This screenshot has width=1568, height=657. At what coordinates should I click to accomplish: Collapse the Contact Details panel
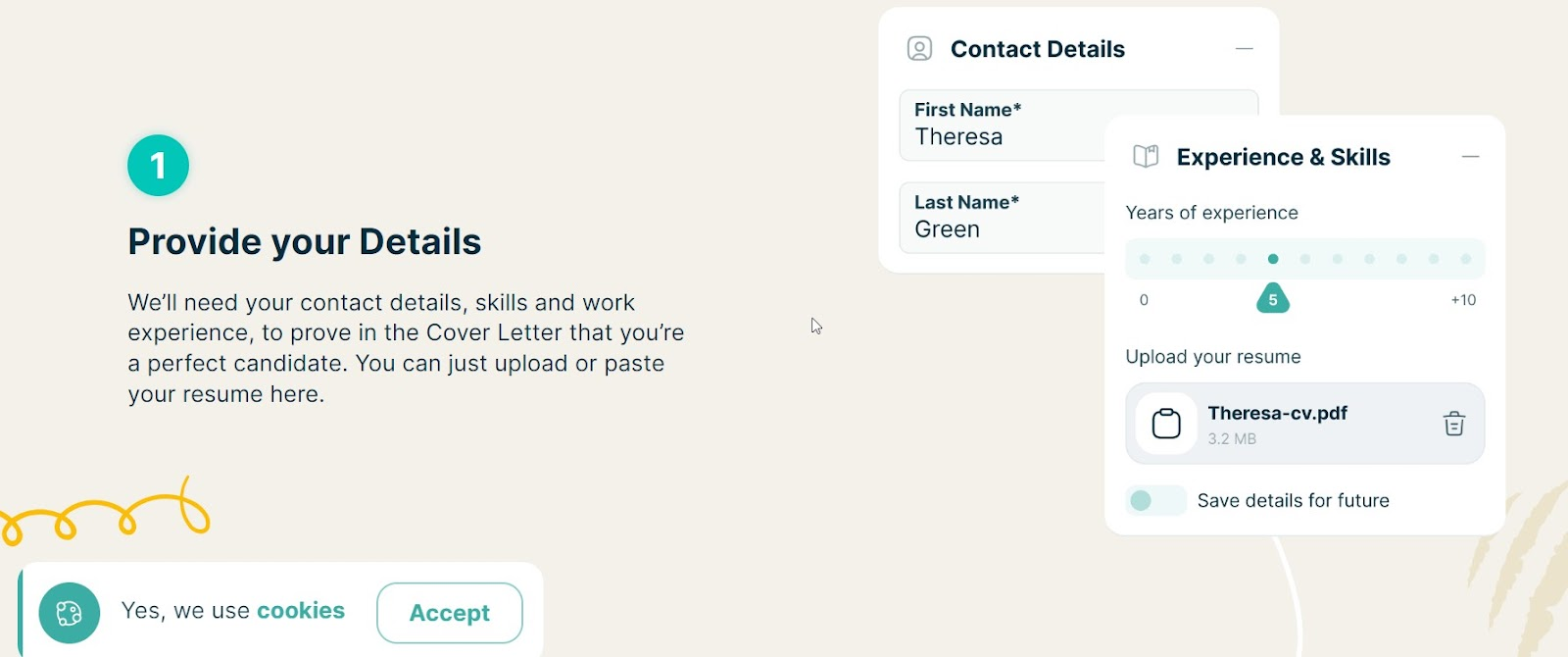(x=1245, y=48)
